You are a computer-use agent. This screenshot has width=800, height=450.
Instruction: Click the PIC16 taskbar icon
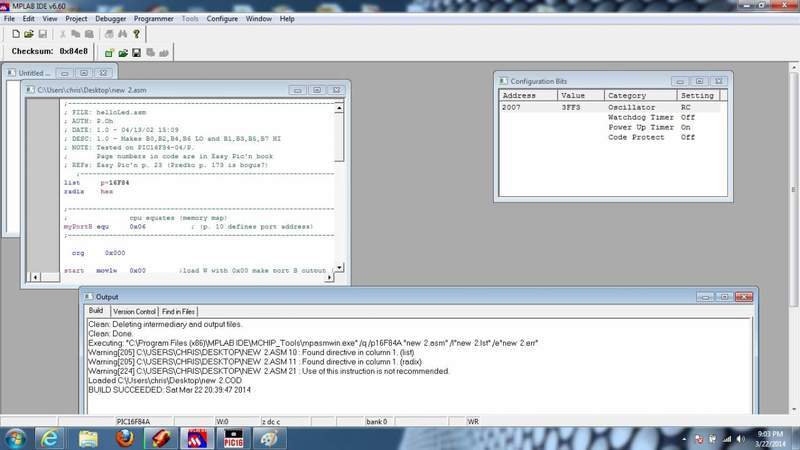233,439
